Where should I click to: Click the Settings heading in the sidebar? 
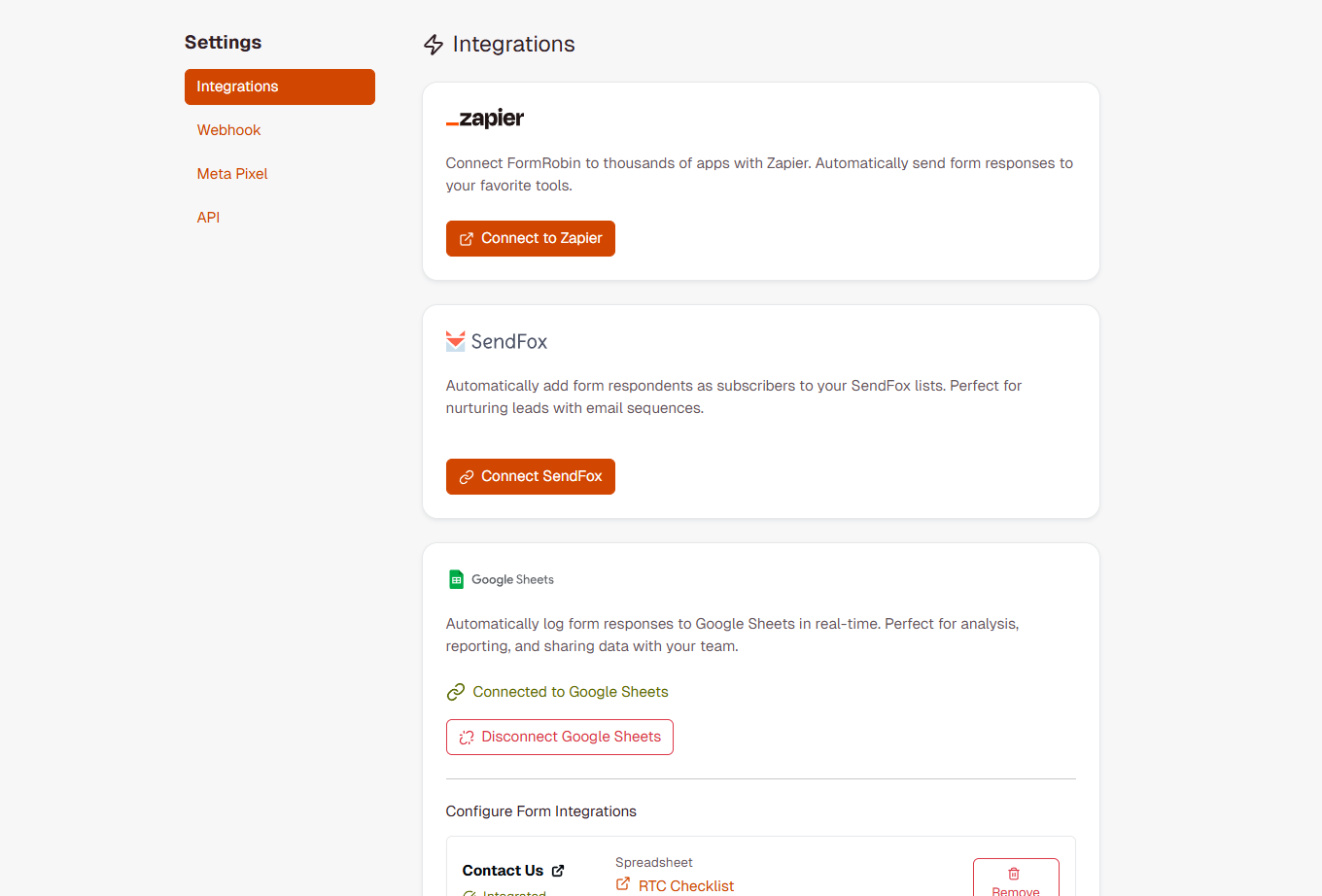point(222,42)
